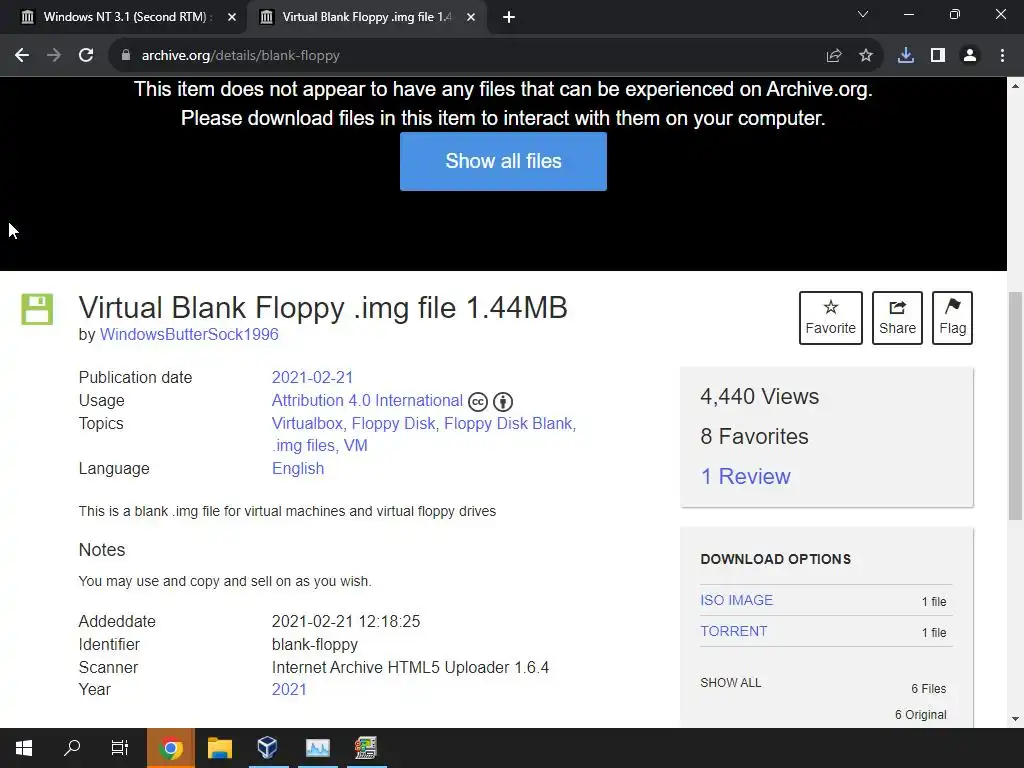Click the address bar URL
Viewport: 1024px width, 768px height.
click(x=240, y=56)
